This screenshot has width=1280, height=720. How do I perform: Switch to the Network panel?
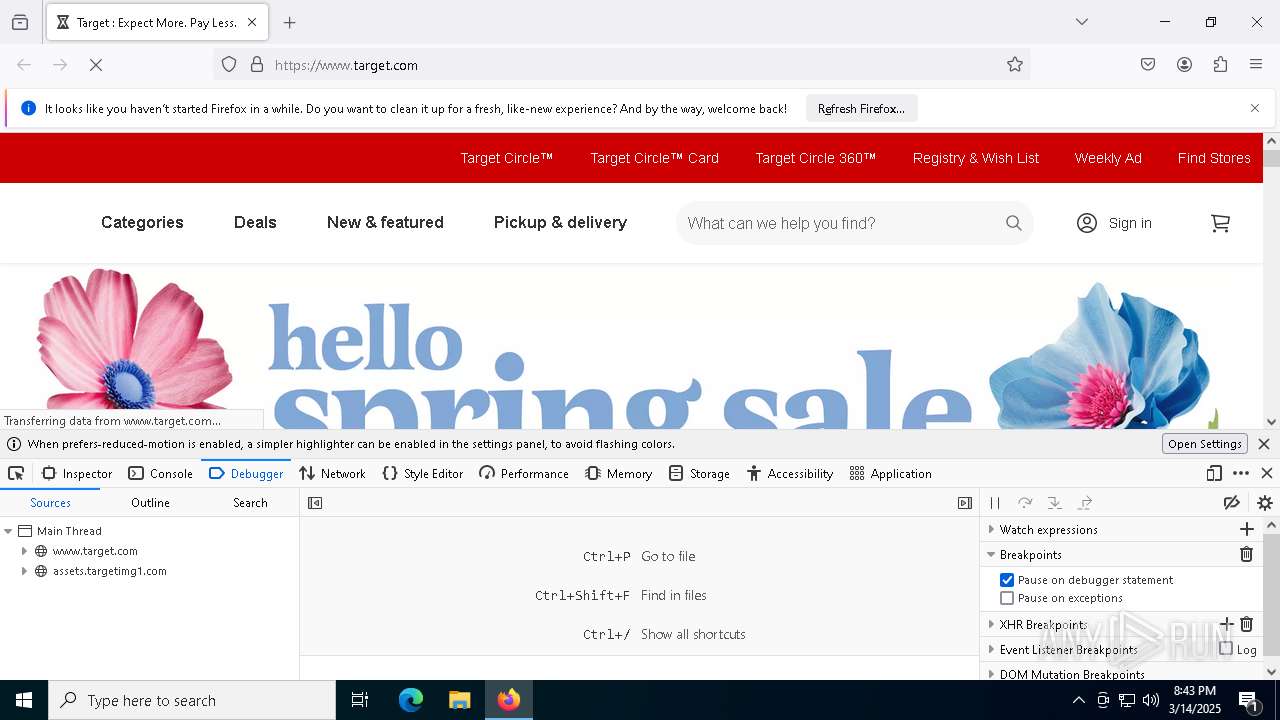pyautogui.click(x=333, y=474)
